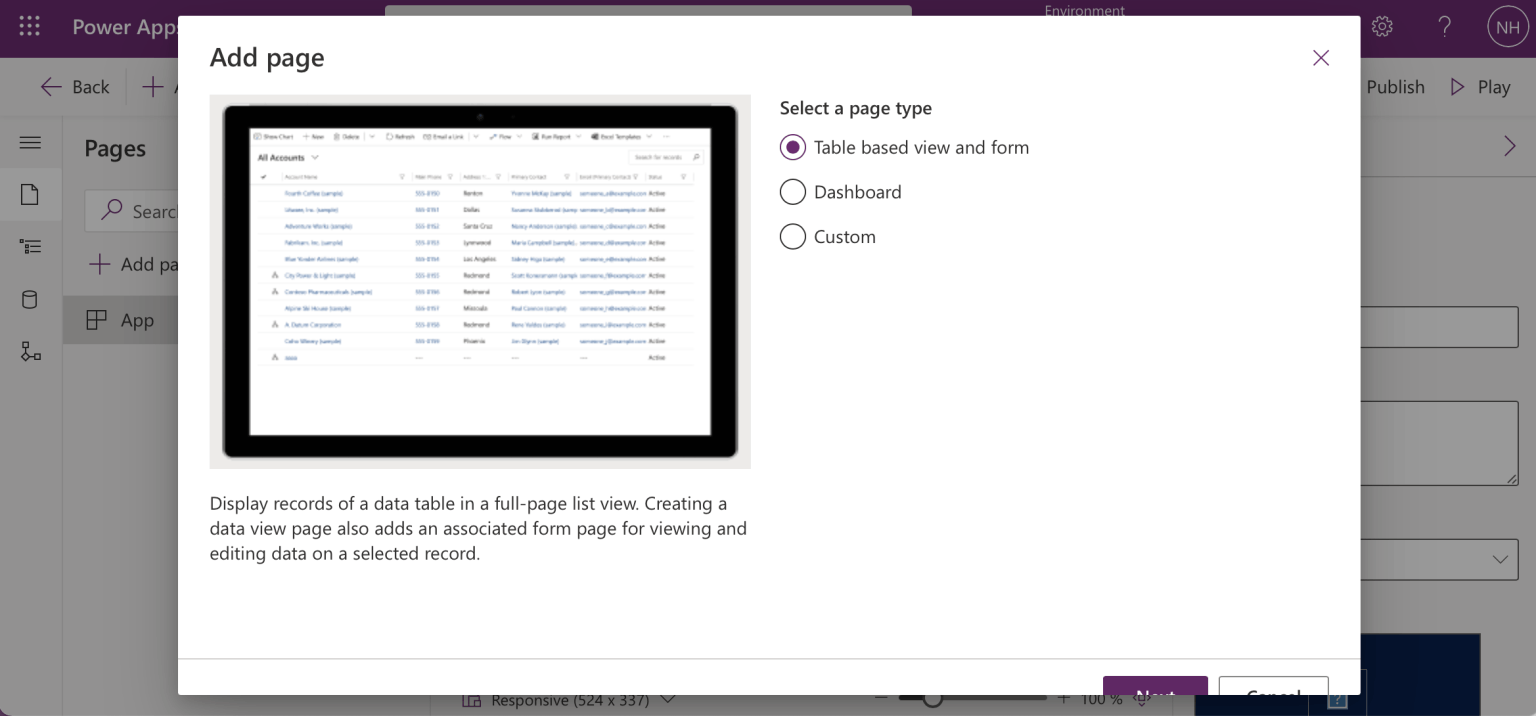Open the app launcher waffle icon
This screenshot has width=1536, height=716.
(30, 27)
